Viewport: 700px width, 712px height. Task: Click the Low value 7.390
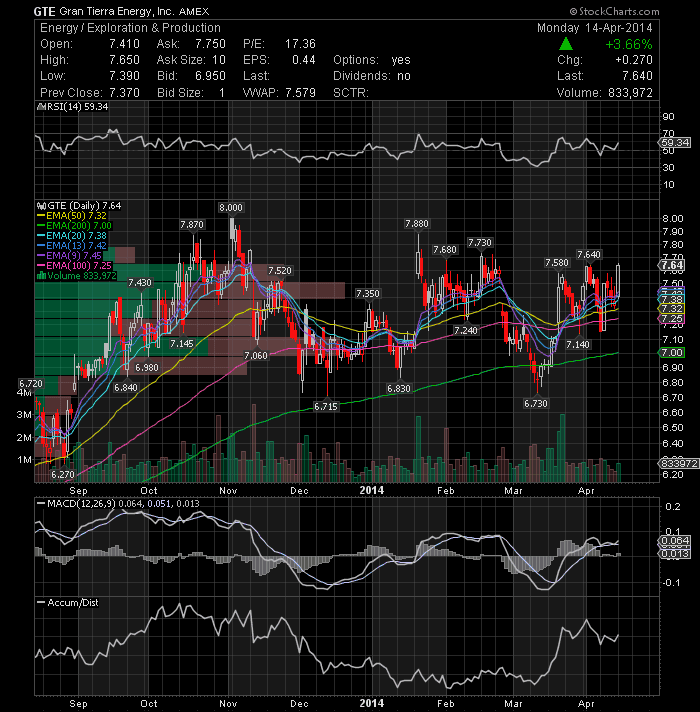(x=124, y=76)
